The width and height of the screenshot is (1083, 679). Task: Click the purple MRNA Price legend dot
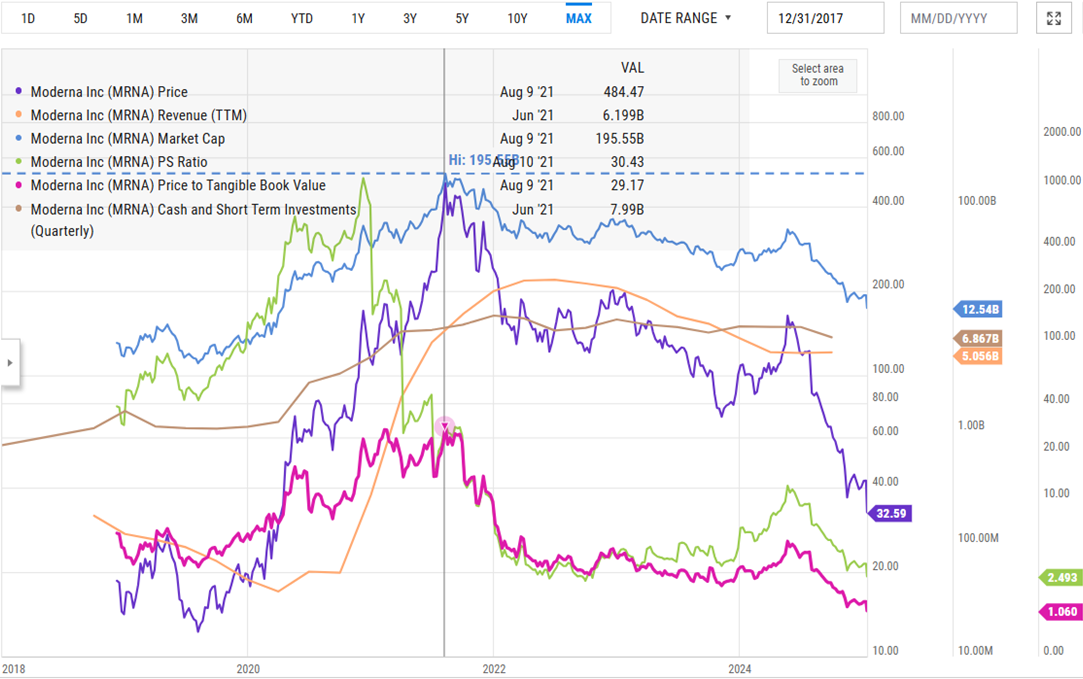[20, 92]
